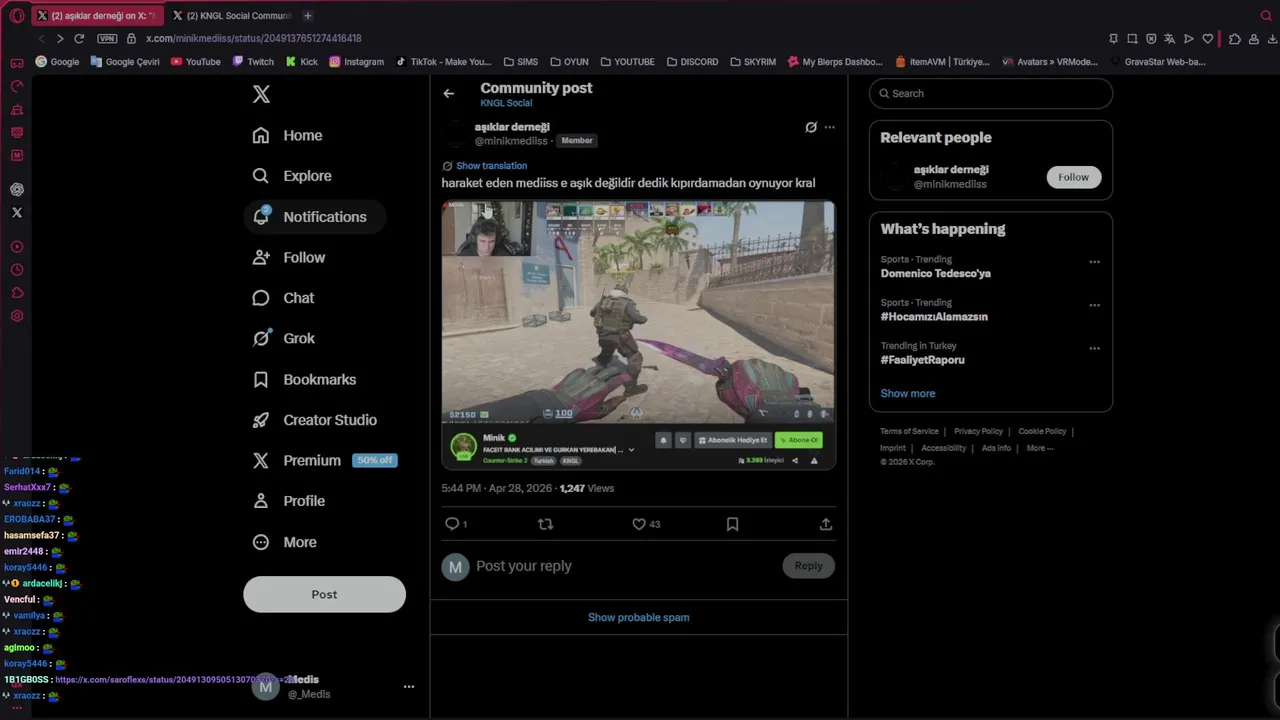
Task: Open Bookmarks in X navigation
Action: click(305, 379)
